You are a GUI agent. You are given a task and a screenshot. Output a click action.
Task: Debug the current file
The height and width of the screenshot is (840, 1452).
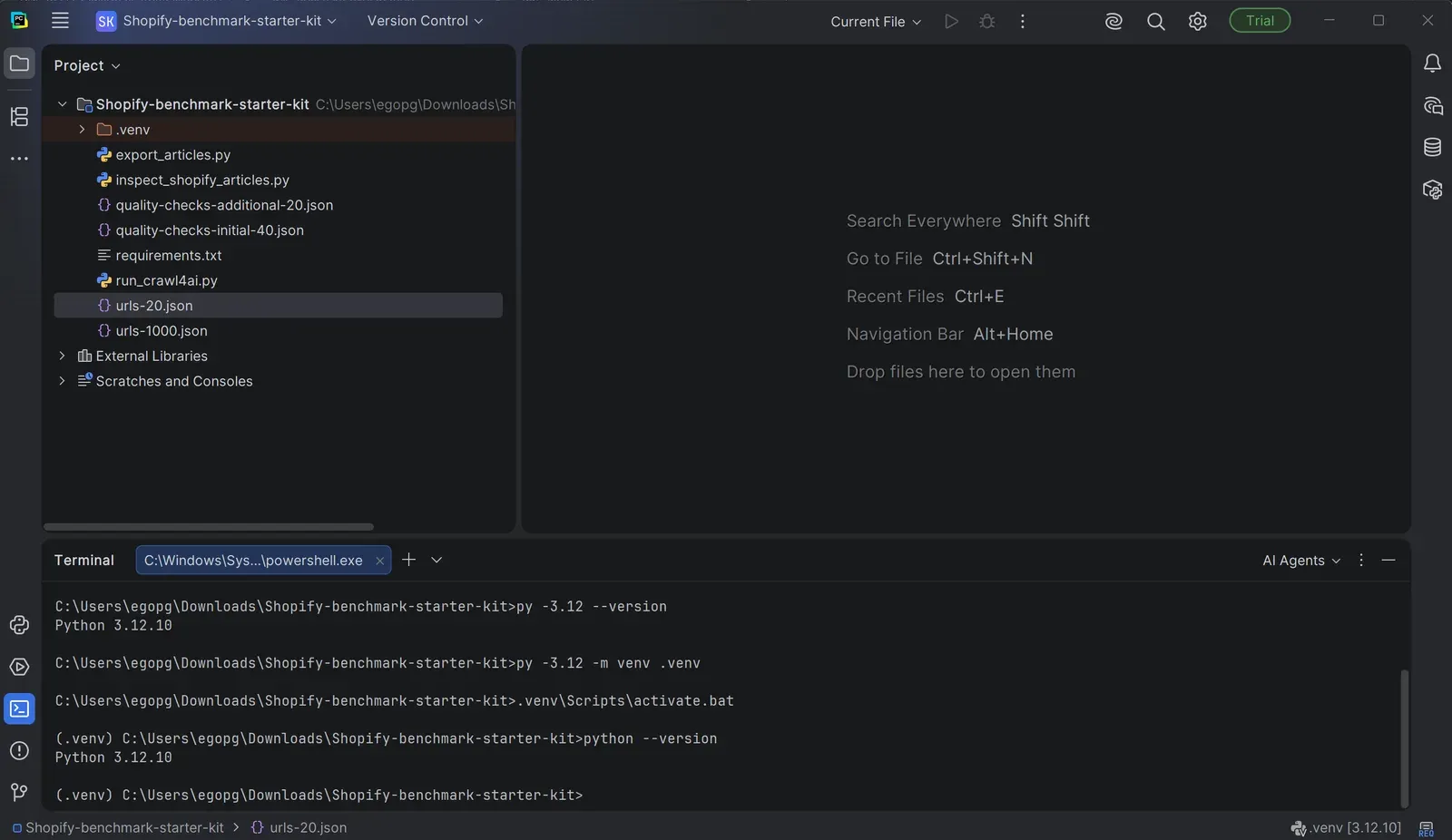coord(987,21)
